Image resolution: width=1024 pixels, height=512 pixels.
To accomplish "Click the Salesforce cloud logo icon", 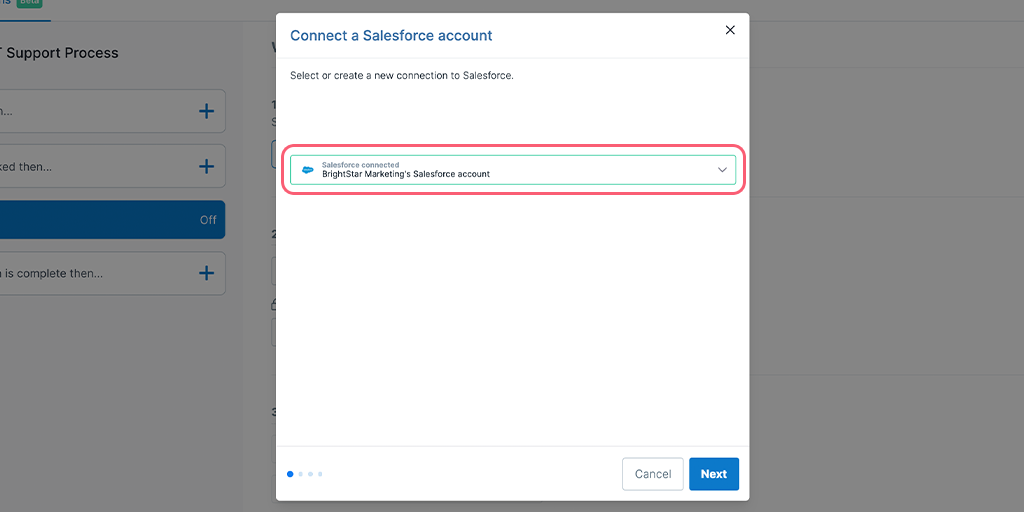I will [x=307, y=170].
